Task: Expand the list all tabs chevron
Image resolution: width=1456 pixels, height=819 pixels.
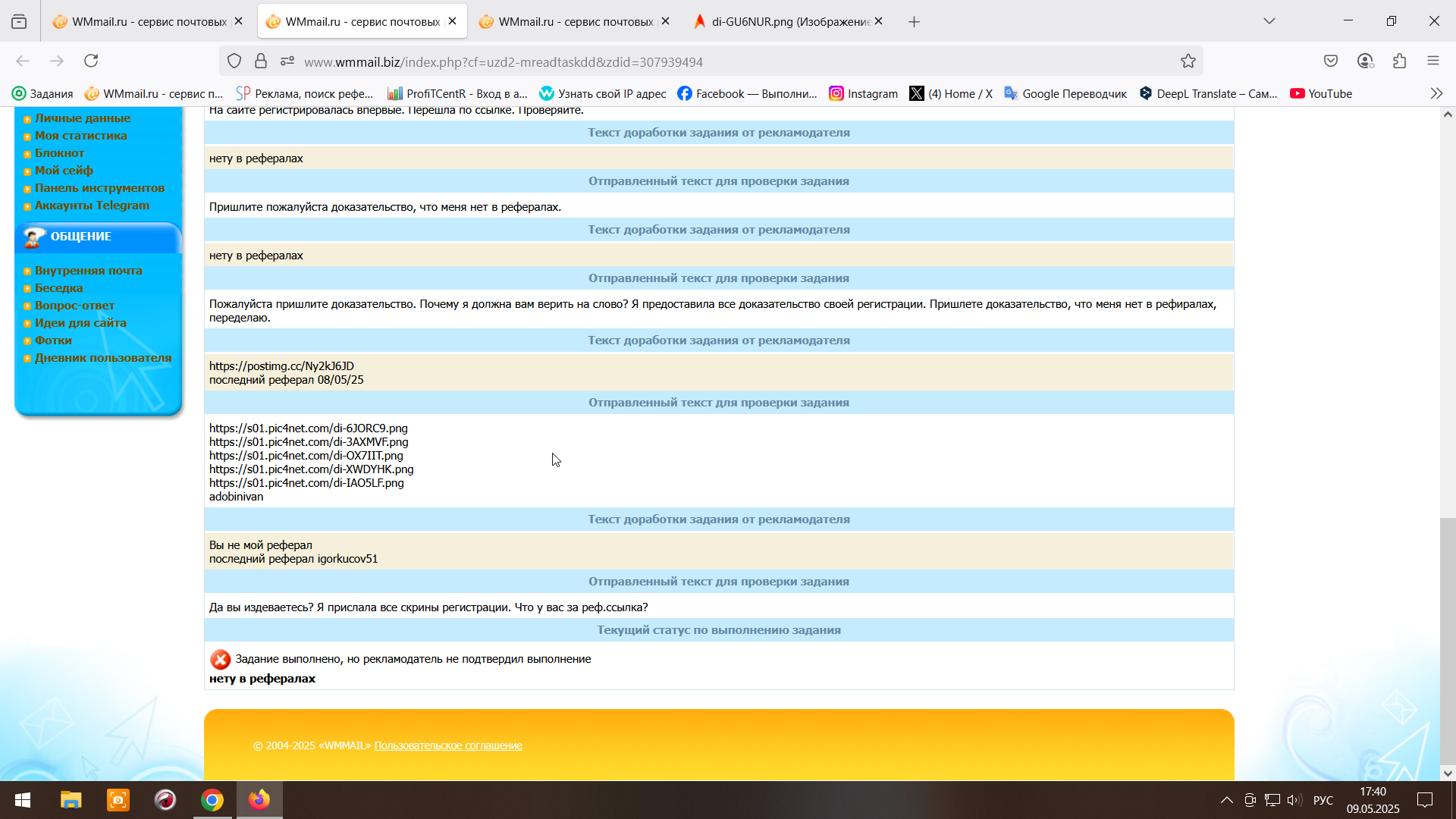Action: (x=1269, y=21)
